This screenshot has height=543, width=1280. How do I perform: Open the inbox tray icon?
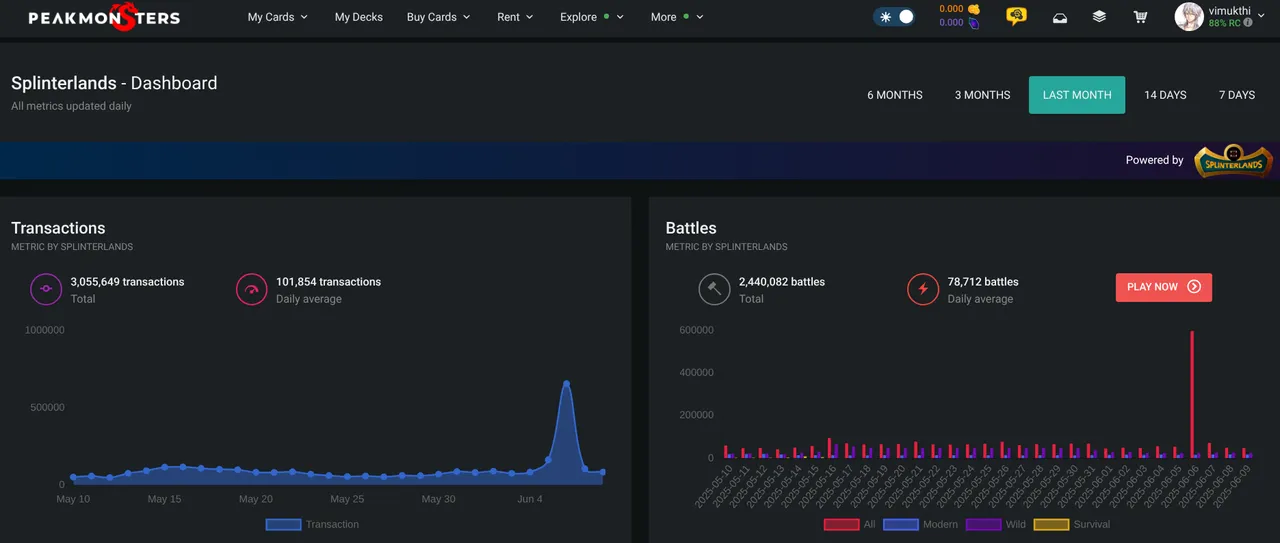click(1060, 17)
